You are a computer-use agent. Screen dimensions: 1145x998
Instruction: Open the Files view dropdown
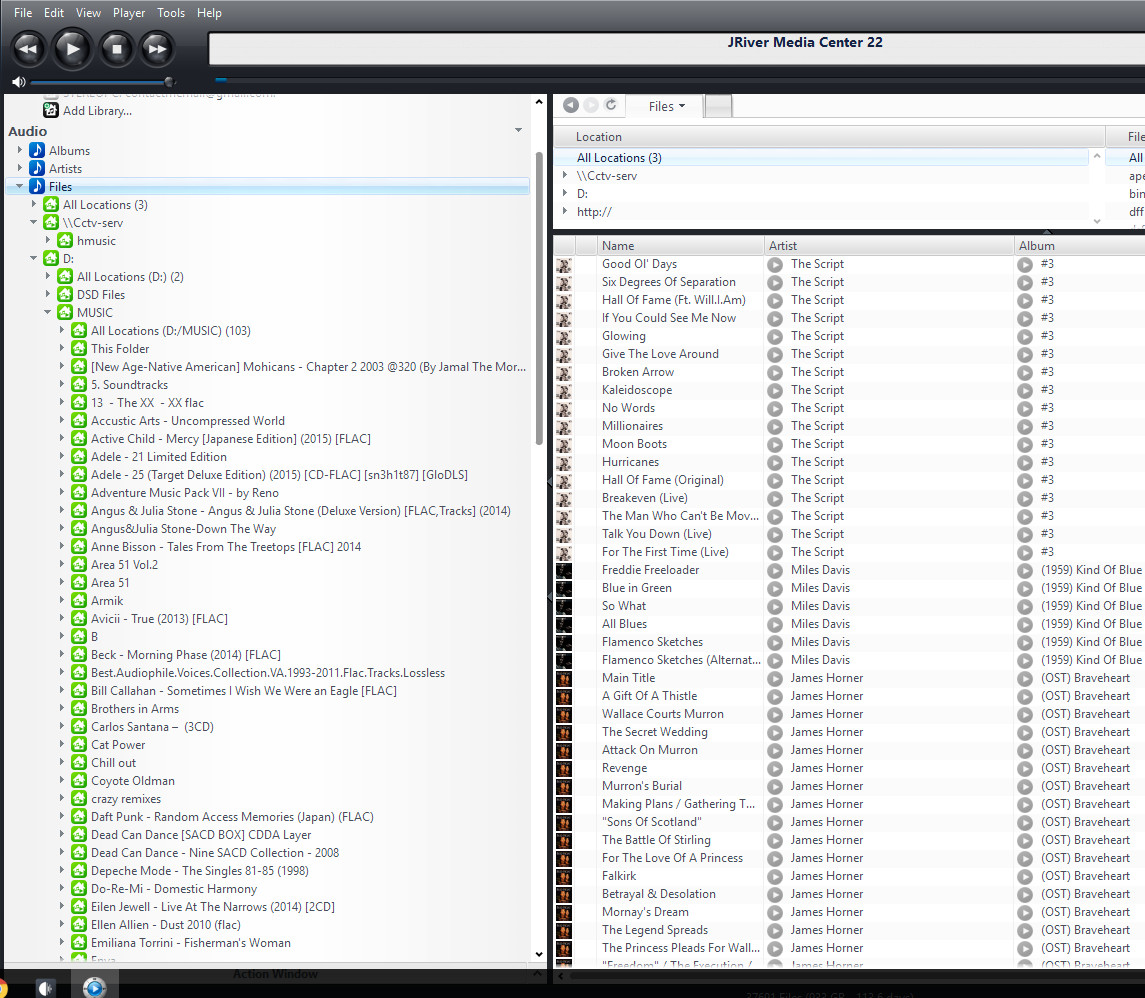[667, 107]
